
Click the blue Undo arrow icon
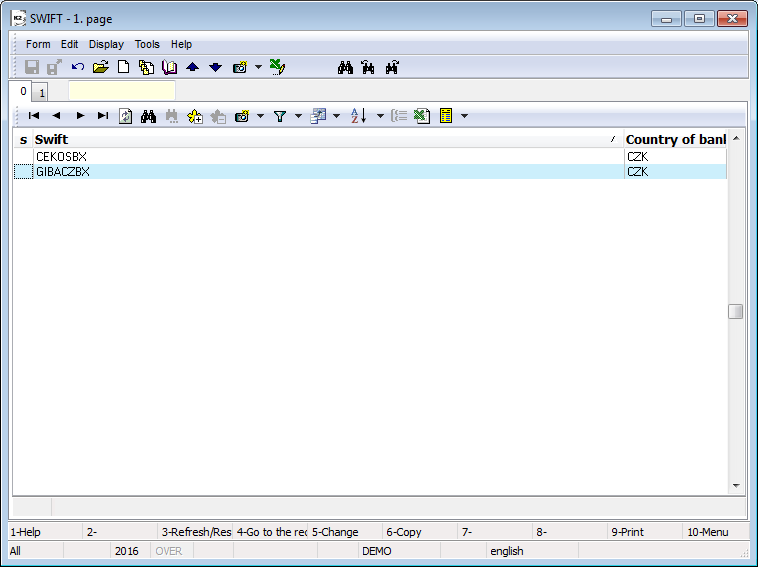coord(77,67)
